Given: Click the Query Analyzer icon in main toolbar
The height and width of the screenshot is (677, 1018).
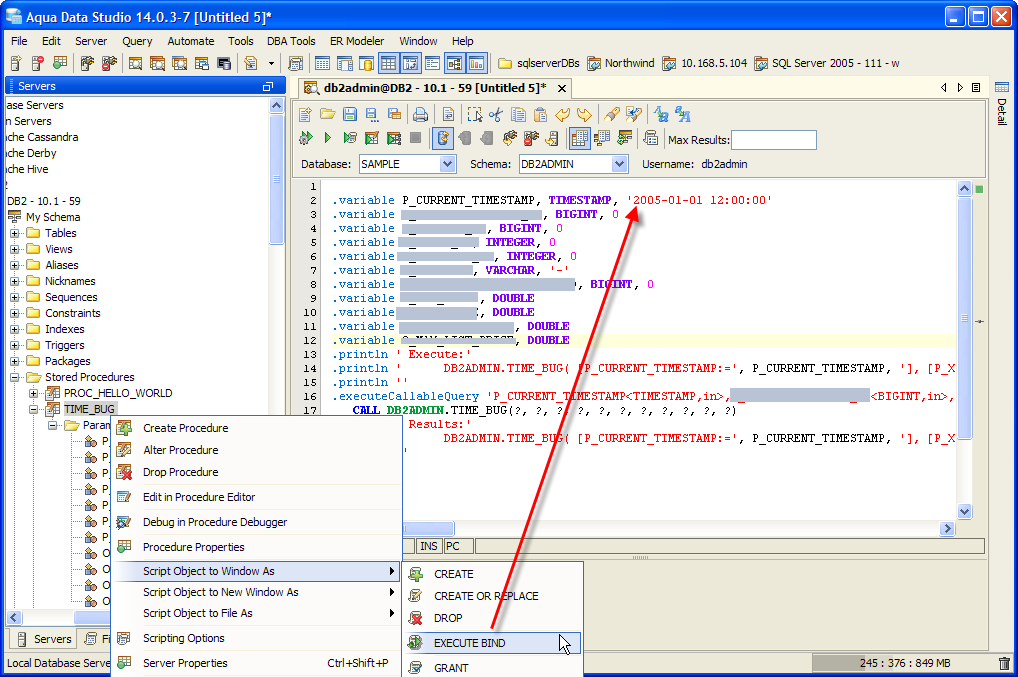Looking at the screenshot, I should tap(135, 63).
